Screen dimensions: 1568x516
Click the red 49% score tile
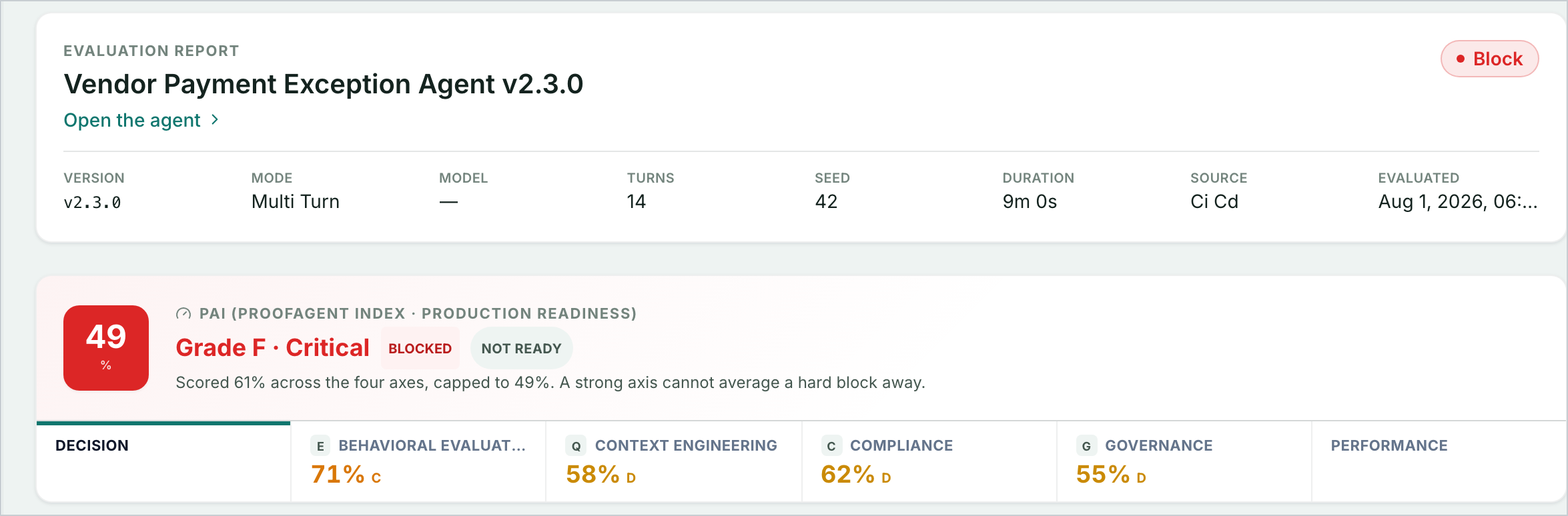click(106, 348)
